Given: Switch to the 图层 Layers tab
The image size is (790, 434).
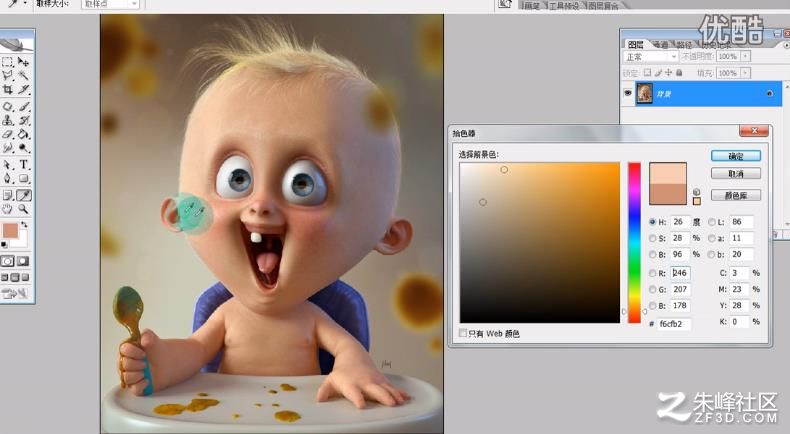Looking at the screenshot, I should click(x=636, y=45).
